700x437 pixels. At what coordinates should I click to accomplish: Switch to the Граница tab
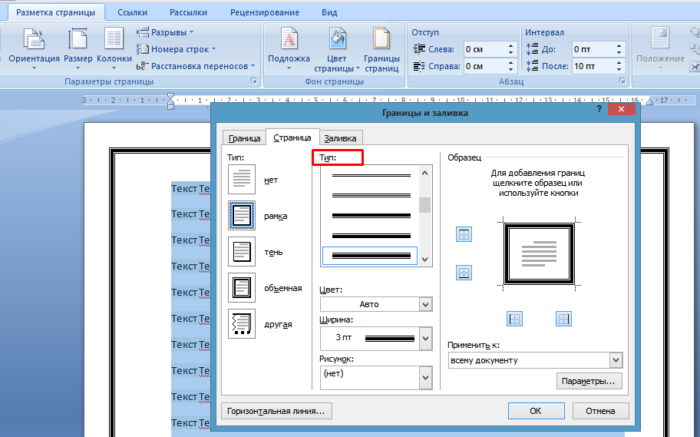click(244, 138)
